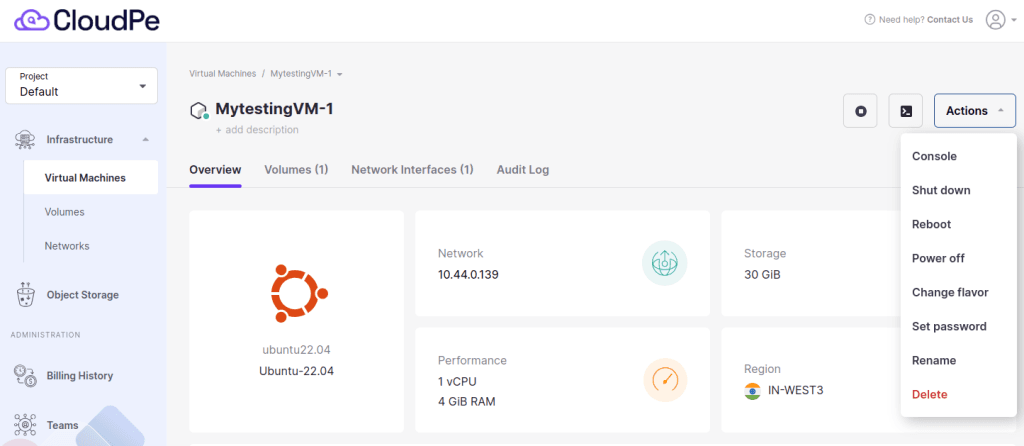Image resolution: width=1024 pixels, height=446 pixels.
Task: Click the 30 GiB storage value
Action: point(762,275)
